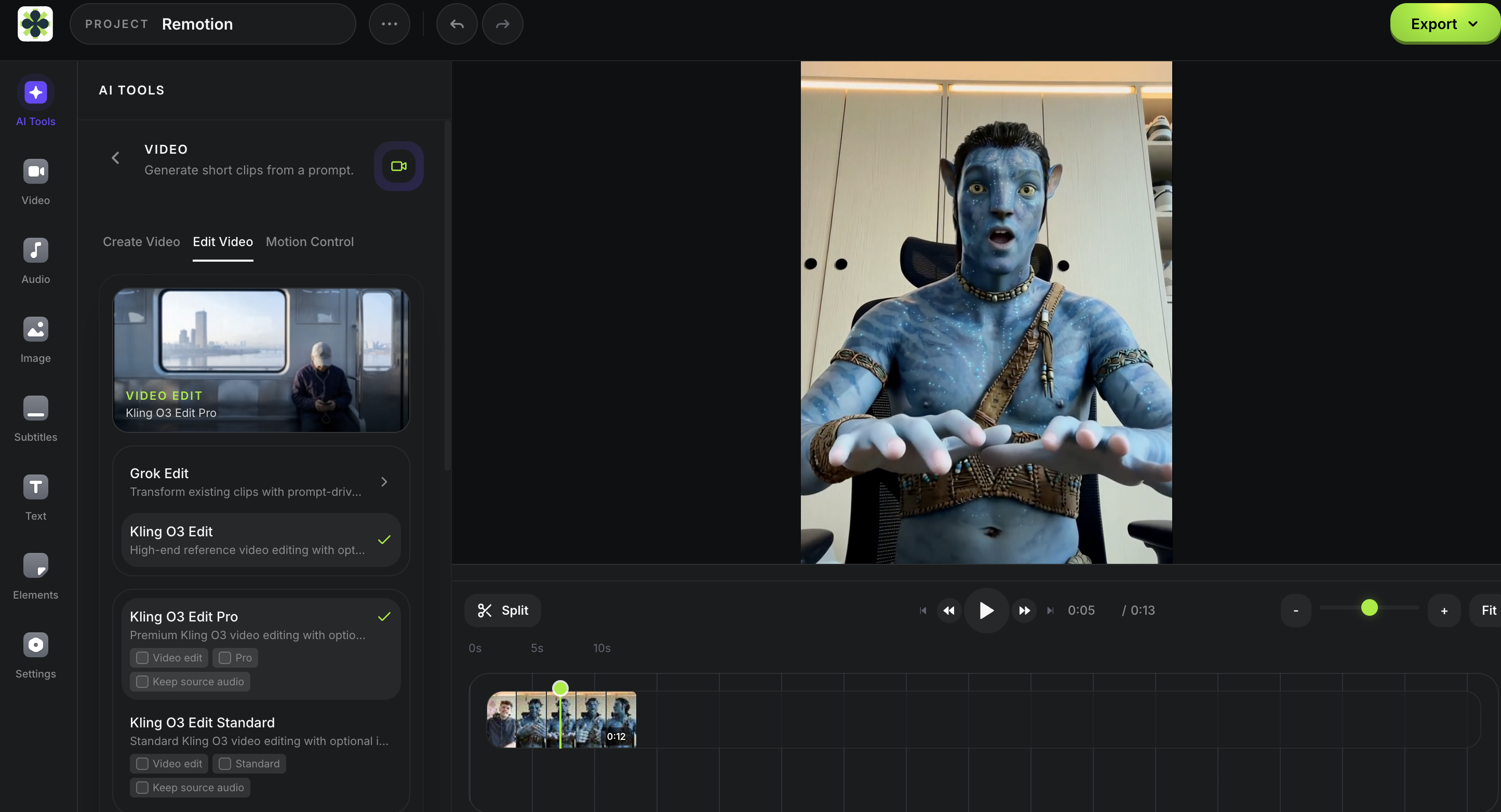Click the Fit button
This screenshot has width=1501, height=812.
point(1490,610)
